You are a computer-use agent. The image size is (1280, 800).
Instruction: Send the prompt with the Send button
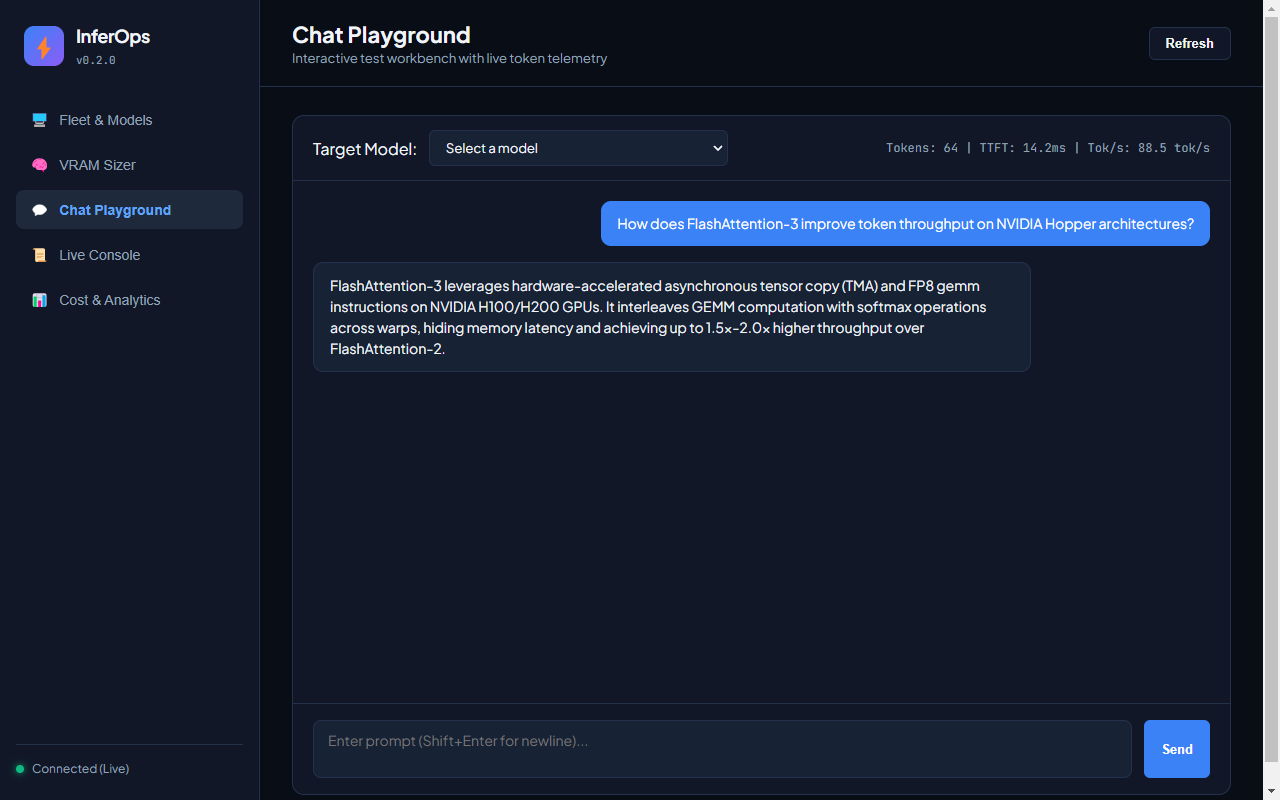tap(1177, 749)
